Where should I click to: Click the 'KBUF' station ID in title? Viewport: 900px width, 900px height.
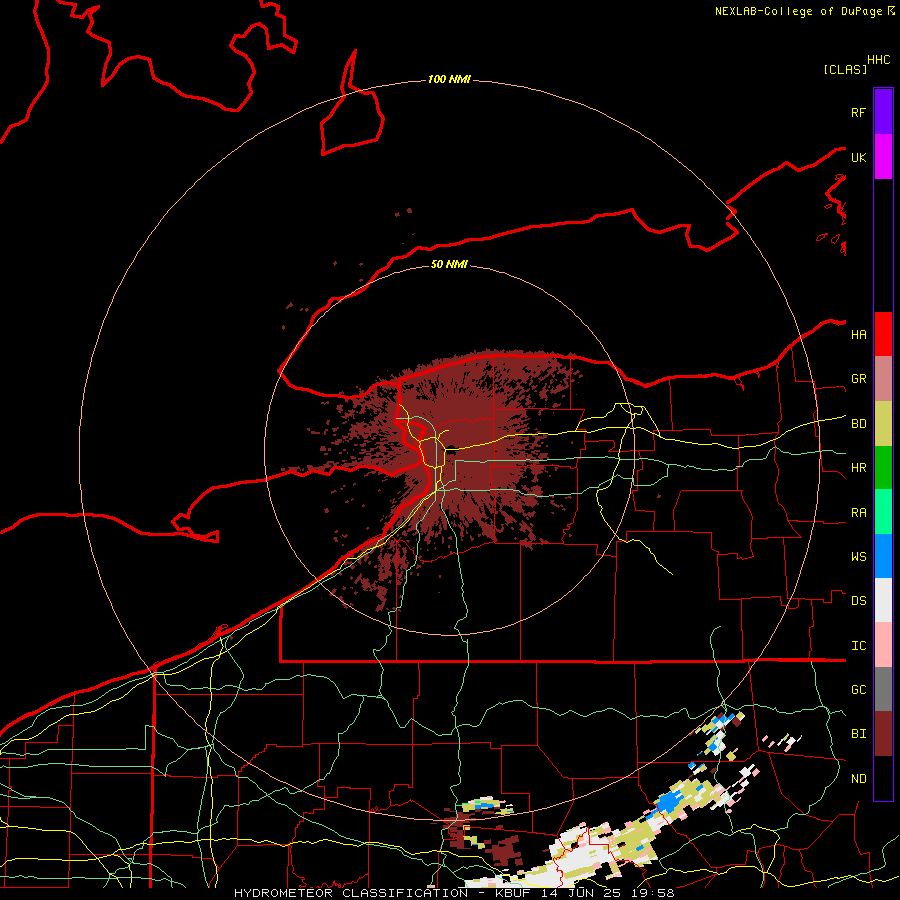coord(513,893)
